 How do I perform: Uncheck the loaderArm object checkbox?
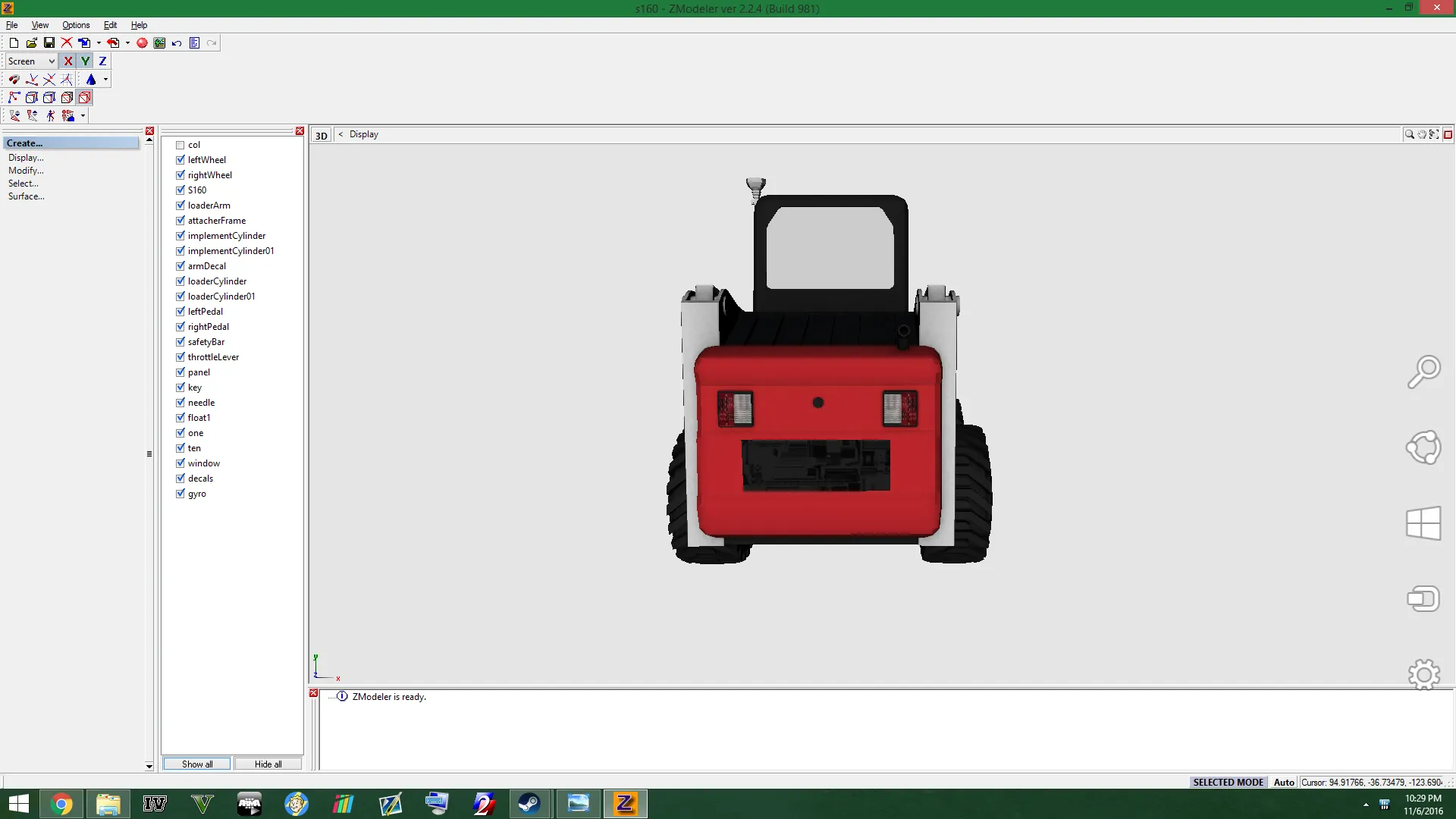click(x=180, y=206)
